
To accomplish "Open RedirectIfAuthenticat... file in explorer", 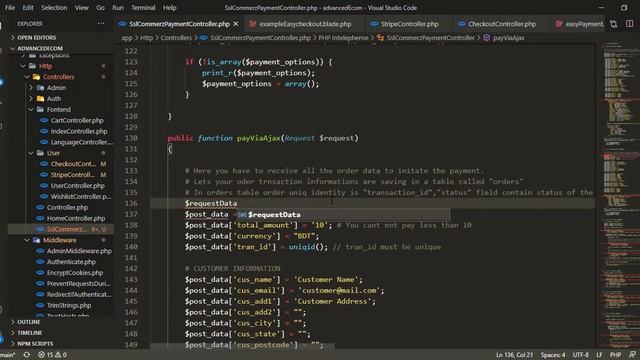I will [79, 295].
